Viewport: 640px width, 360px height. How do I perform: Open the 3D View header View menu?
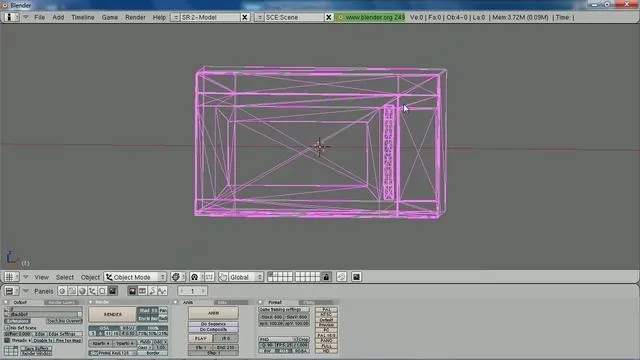[x=42, y=277]
